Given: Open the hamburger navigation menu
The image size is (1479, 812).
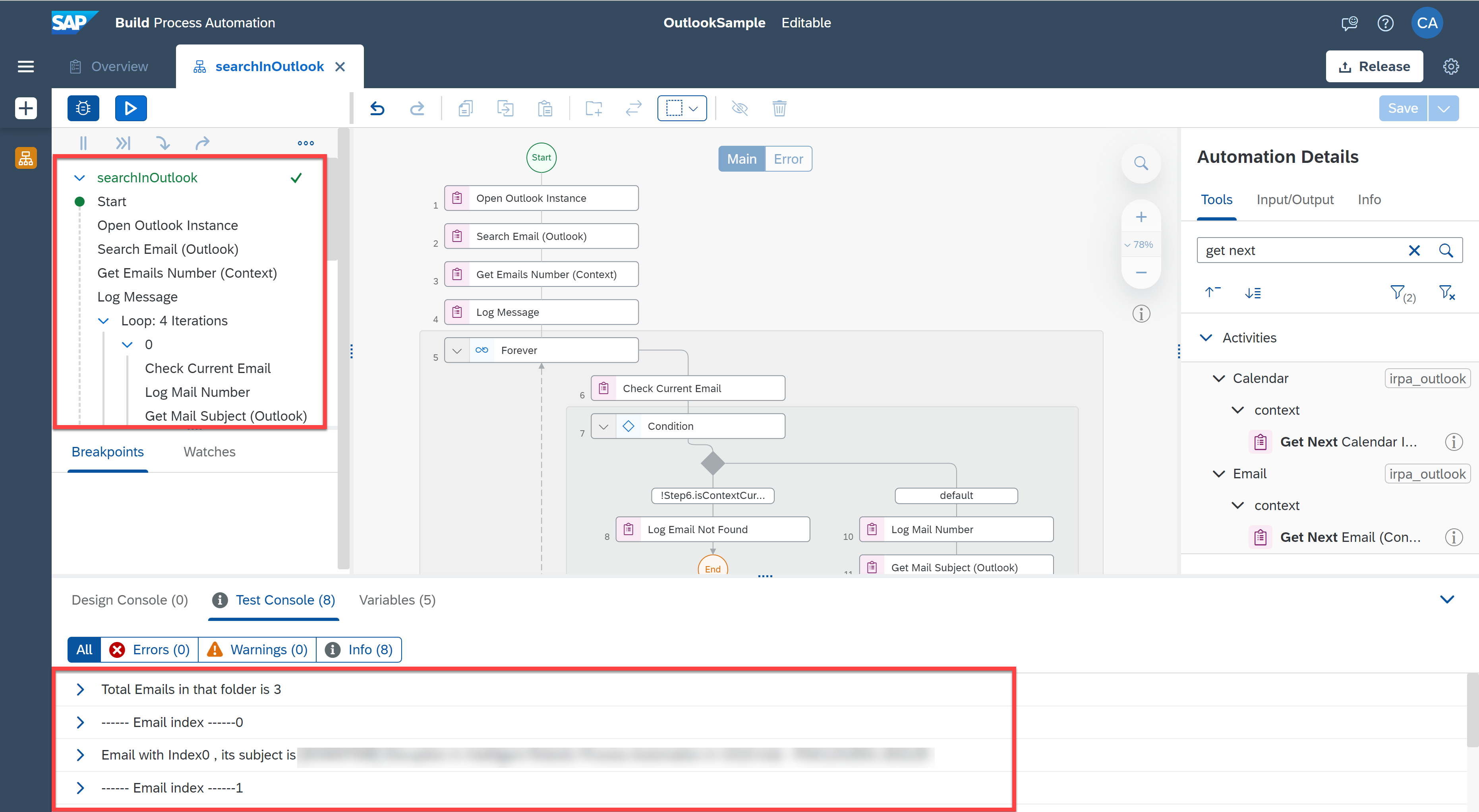Looking at the screenshot, I should [x=26, y=67].
